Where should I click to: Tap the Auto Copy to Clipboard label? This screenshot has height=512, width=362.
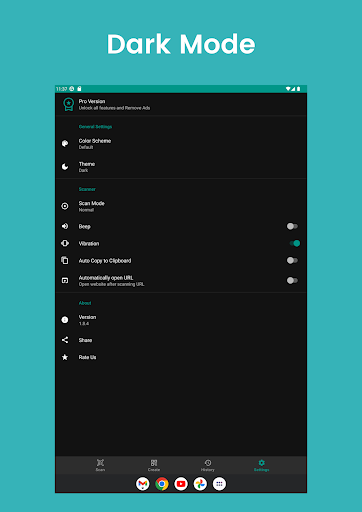105,261
